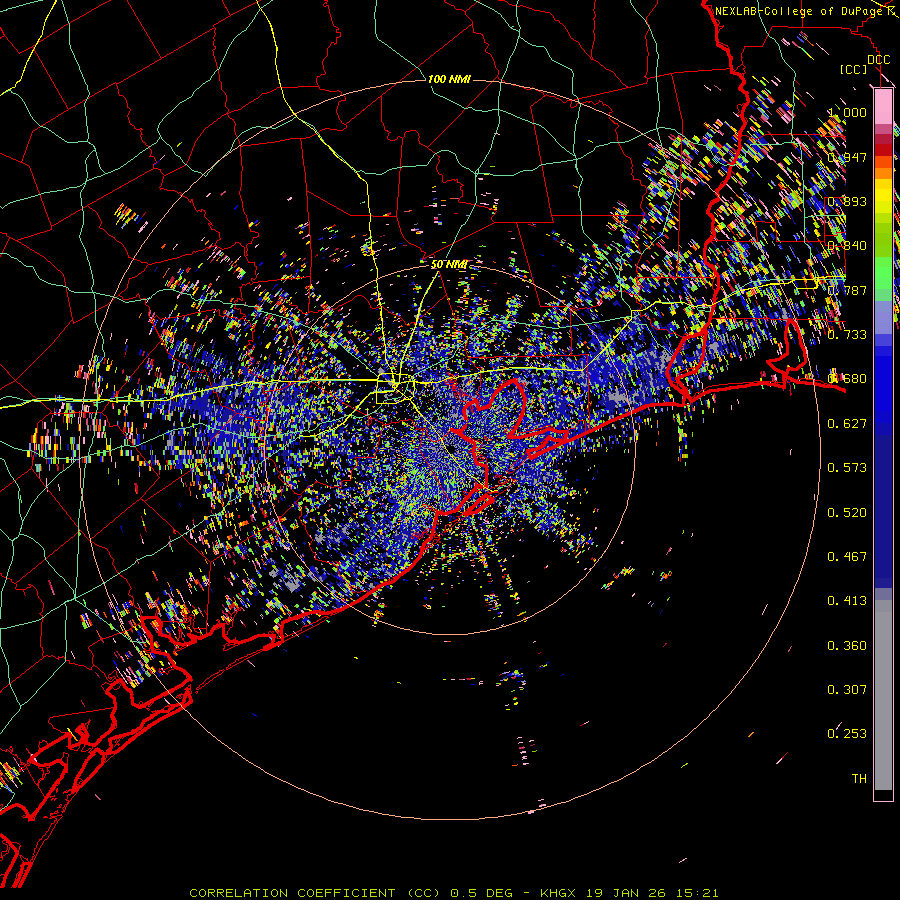Click the 0.520 legend value

(x=847, y=513)
